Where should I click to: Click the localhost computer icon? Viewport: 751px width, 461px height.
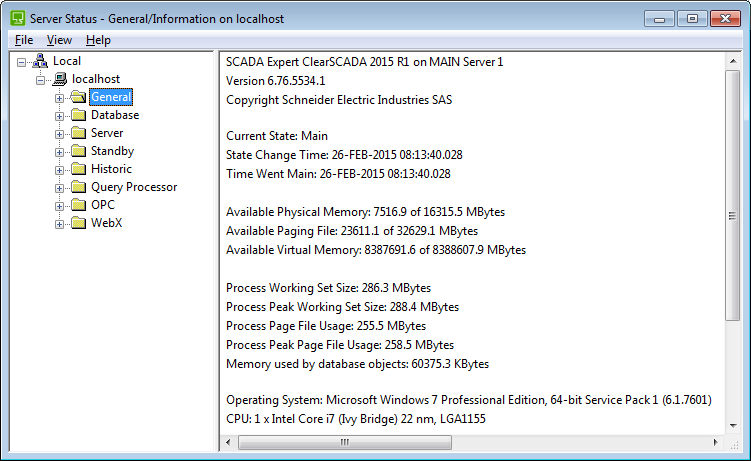[59, 79]
